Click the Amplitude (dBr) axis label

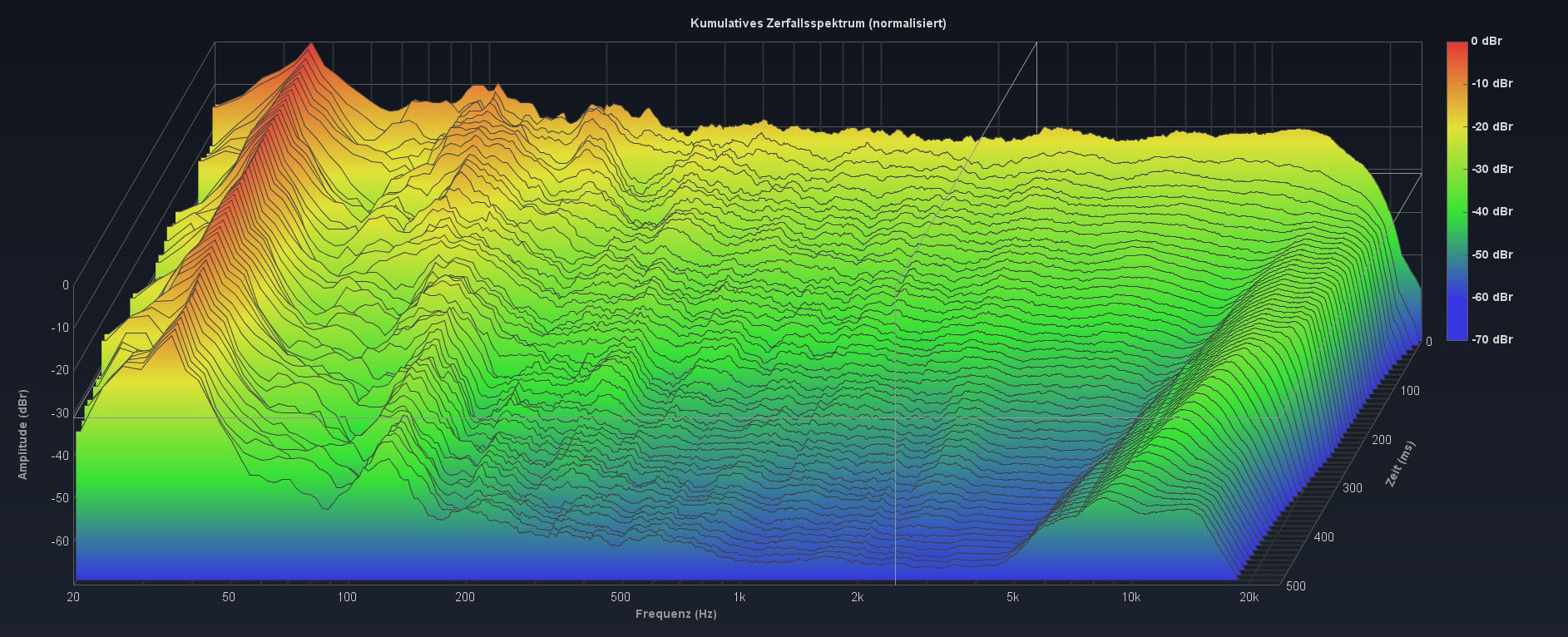pos(23,434)
